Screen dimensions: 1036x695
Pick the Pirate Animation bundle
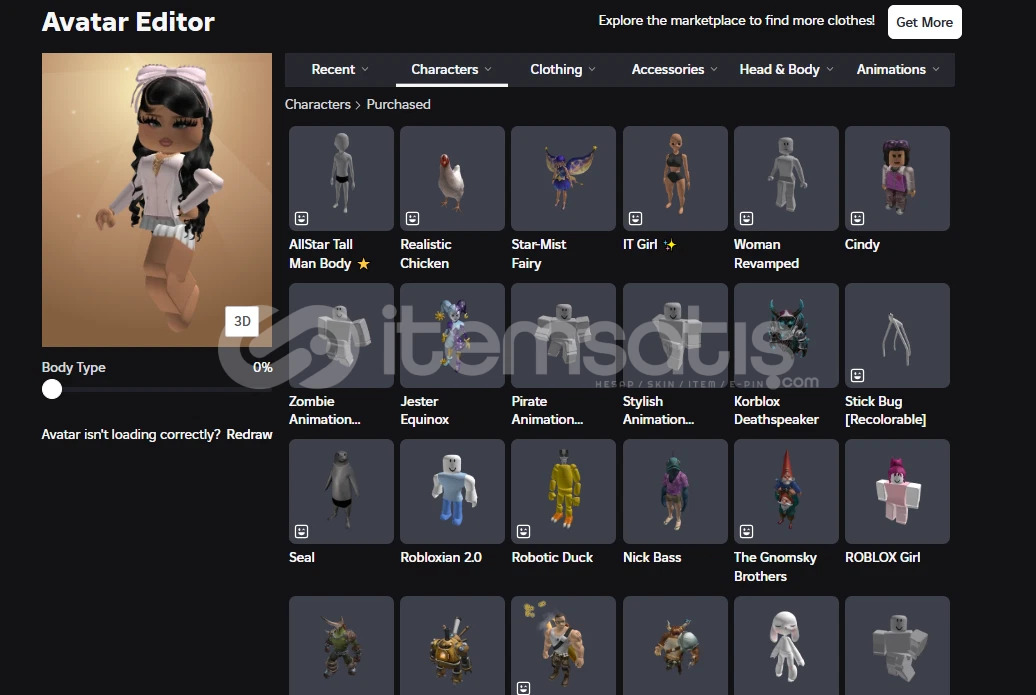click(564, 336)
